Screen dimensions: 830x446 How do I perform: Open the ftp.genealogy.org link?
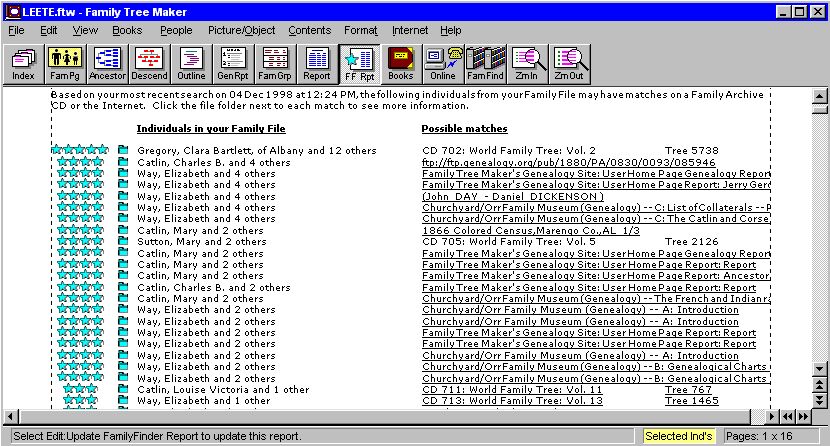tap(569, 162)
